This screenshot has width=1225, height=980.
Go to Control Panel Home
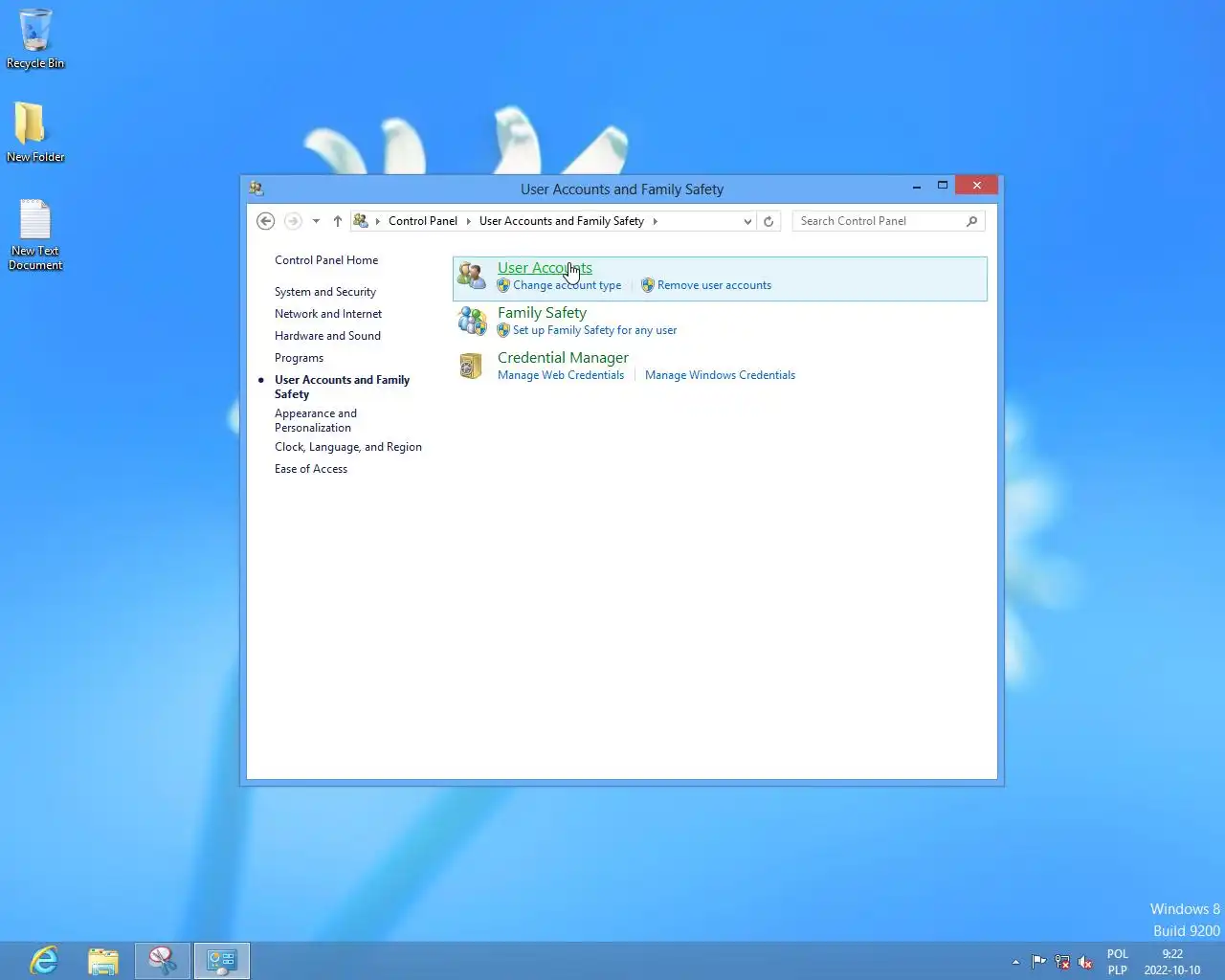(326, 260)
